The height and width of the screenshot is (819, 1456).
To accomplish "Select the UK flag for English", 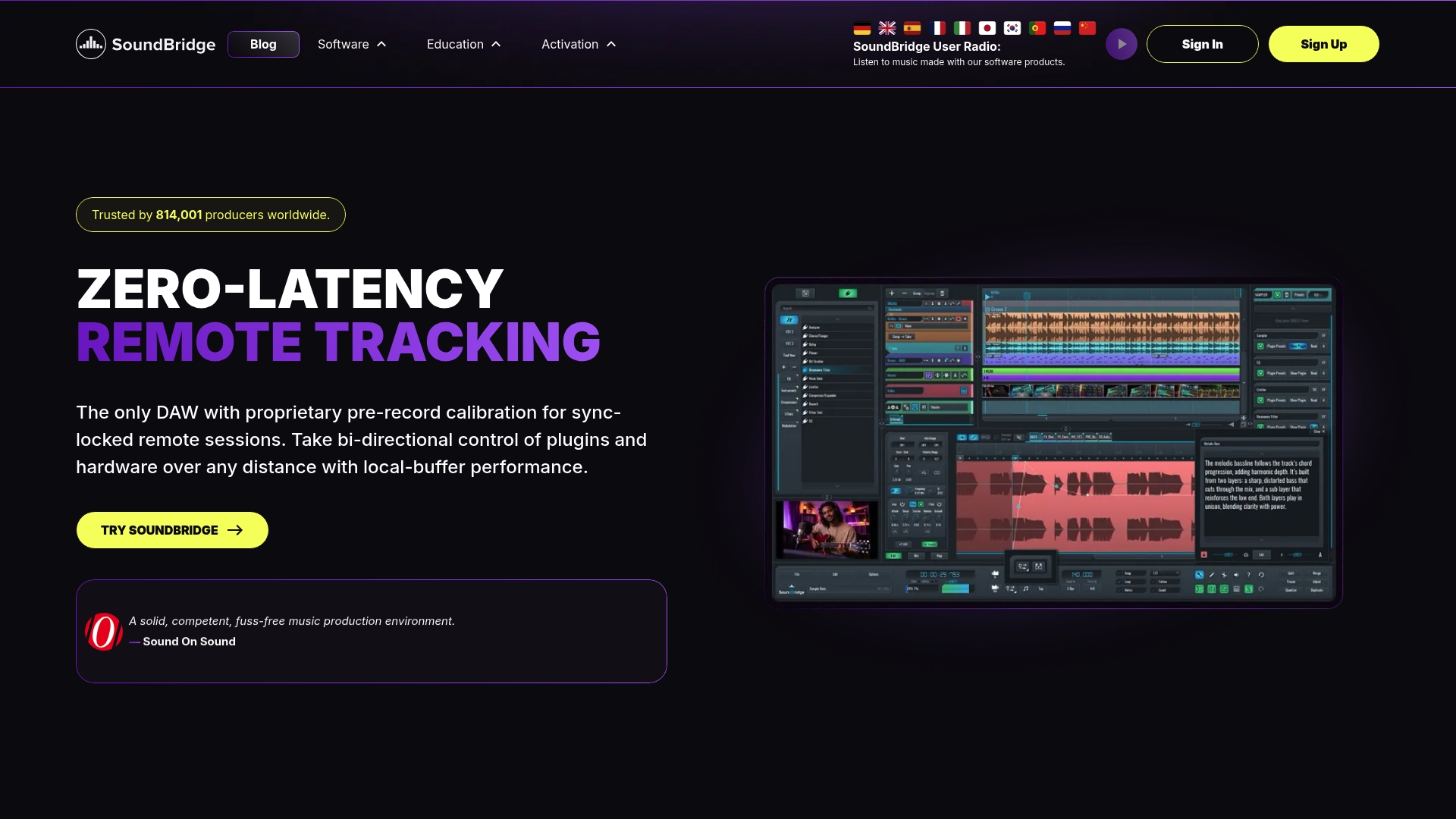I will [x=886, y=28].
